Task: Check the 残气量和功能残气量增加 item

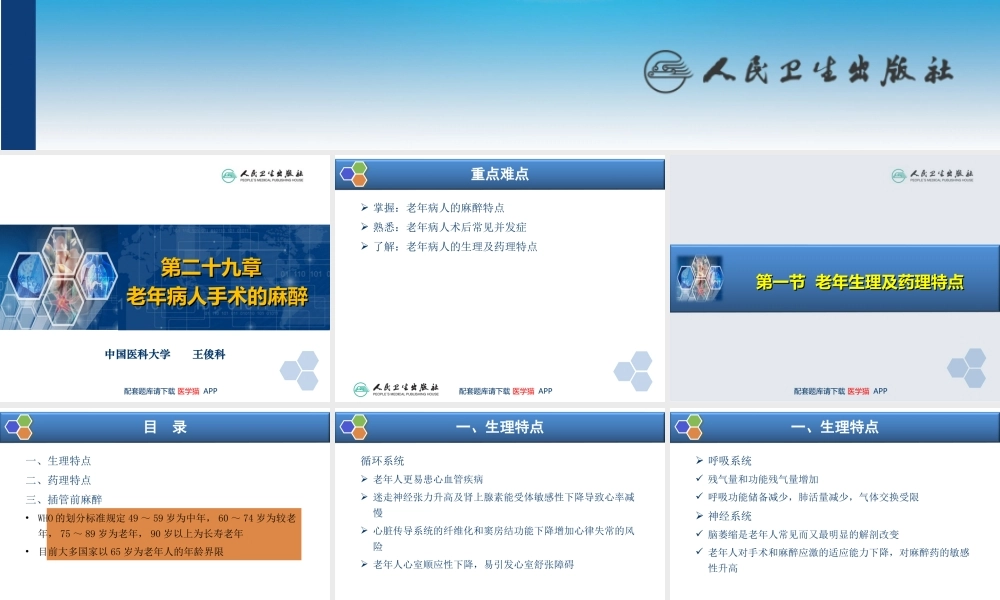Action: coord(762,478)
